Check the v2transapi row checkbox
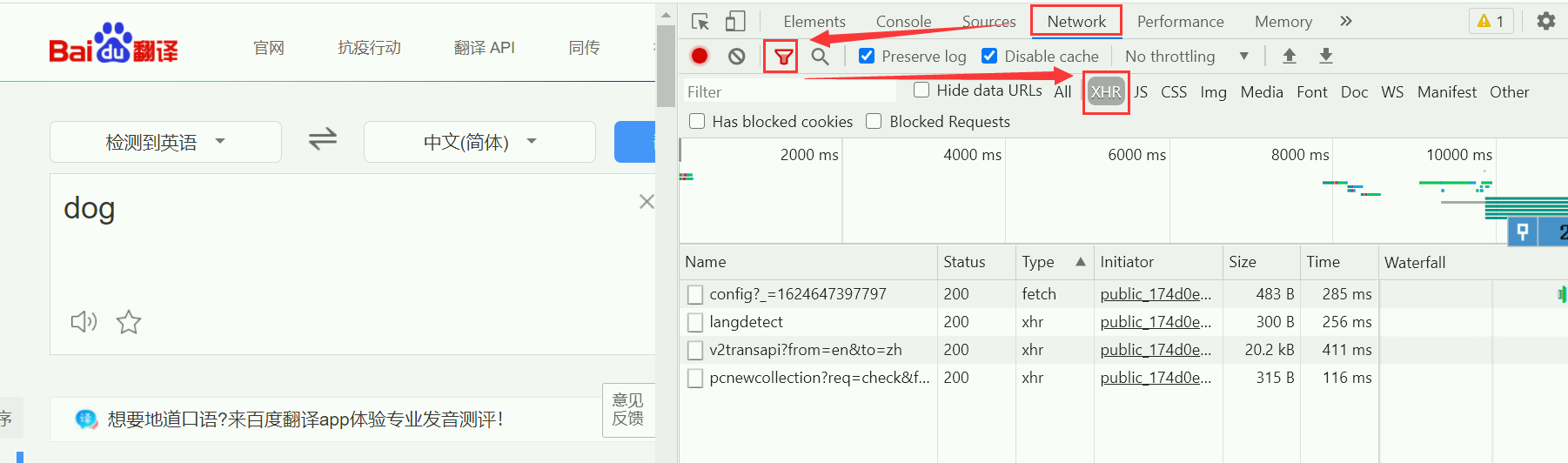The height and width of the screenshot is (463, 1568). [695, 350]
